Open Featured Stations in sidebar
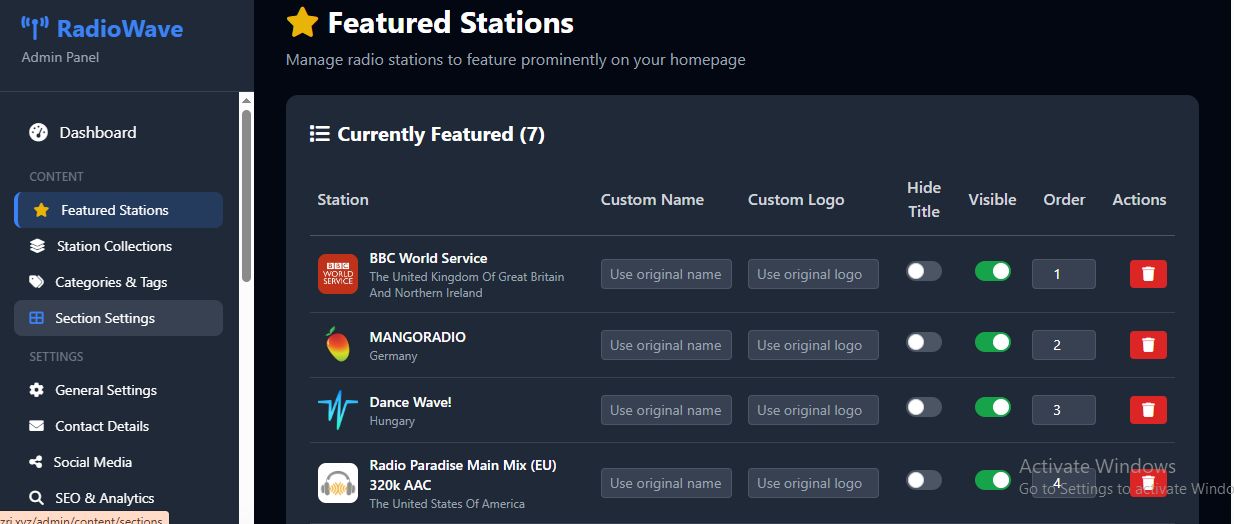Screen dimensions: 1234x524 (x=114, y=210)
